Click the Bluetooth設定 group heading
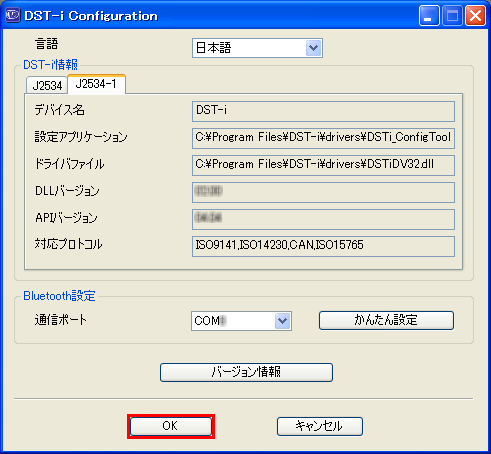The width and height of the screenshot is (491, 454). point(59,296)
